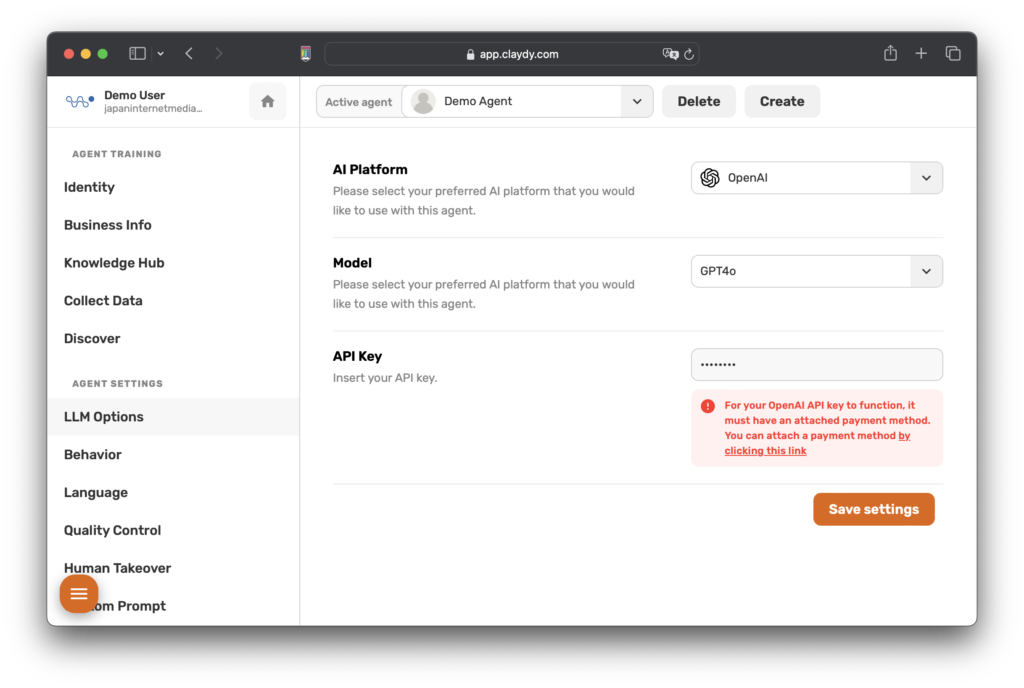Expand the Active agent dropdown
The image size is (1024, 688).
(636, 101)
